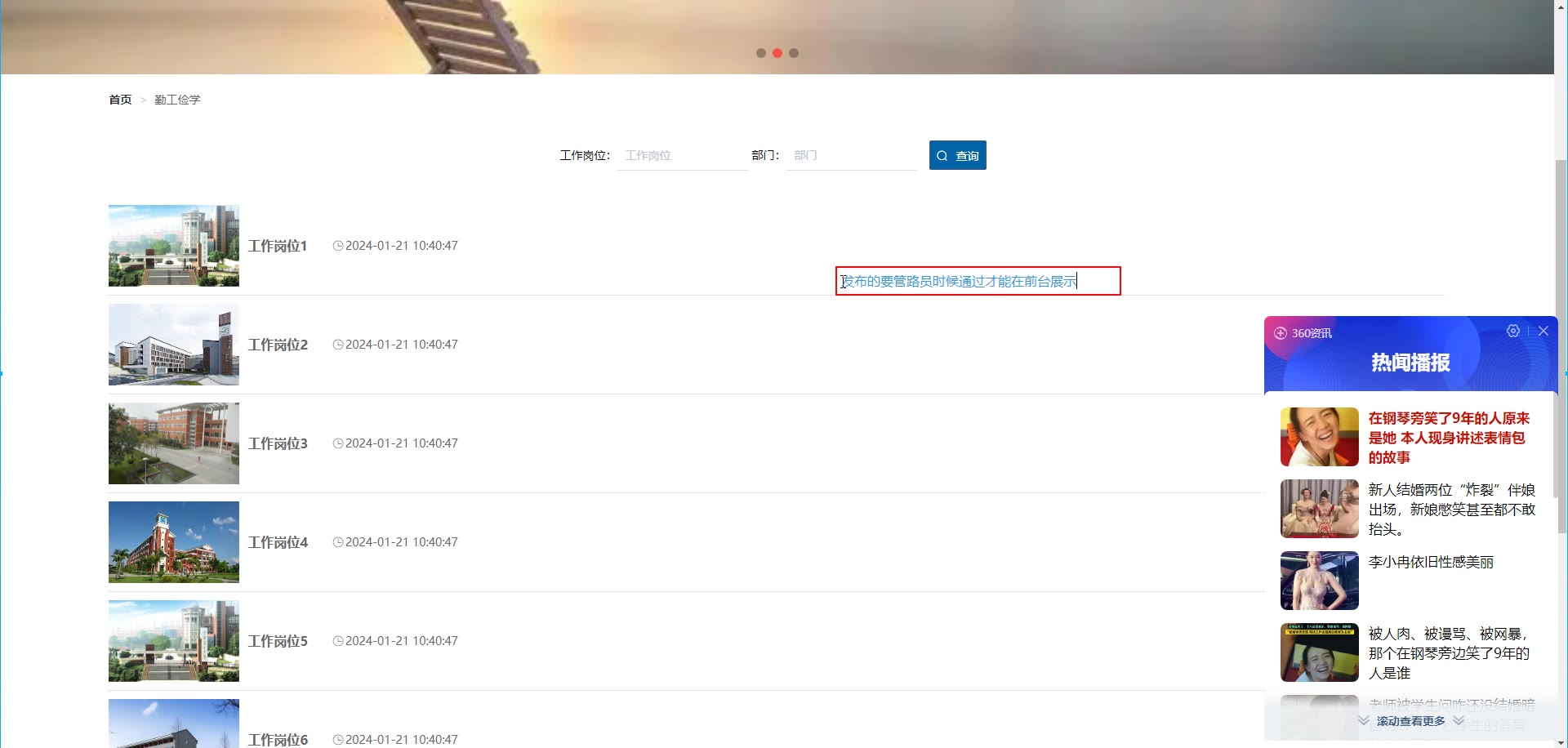Screen dimensions: 1568x748
Task: Click the clock icon beside 工作岗位5
Action: 338,641
